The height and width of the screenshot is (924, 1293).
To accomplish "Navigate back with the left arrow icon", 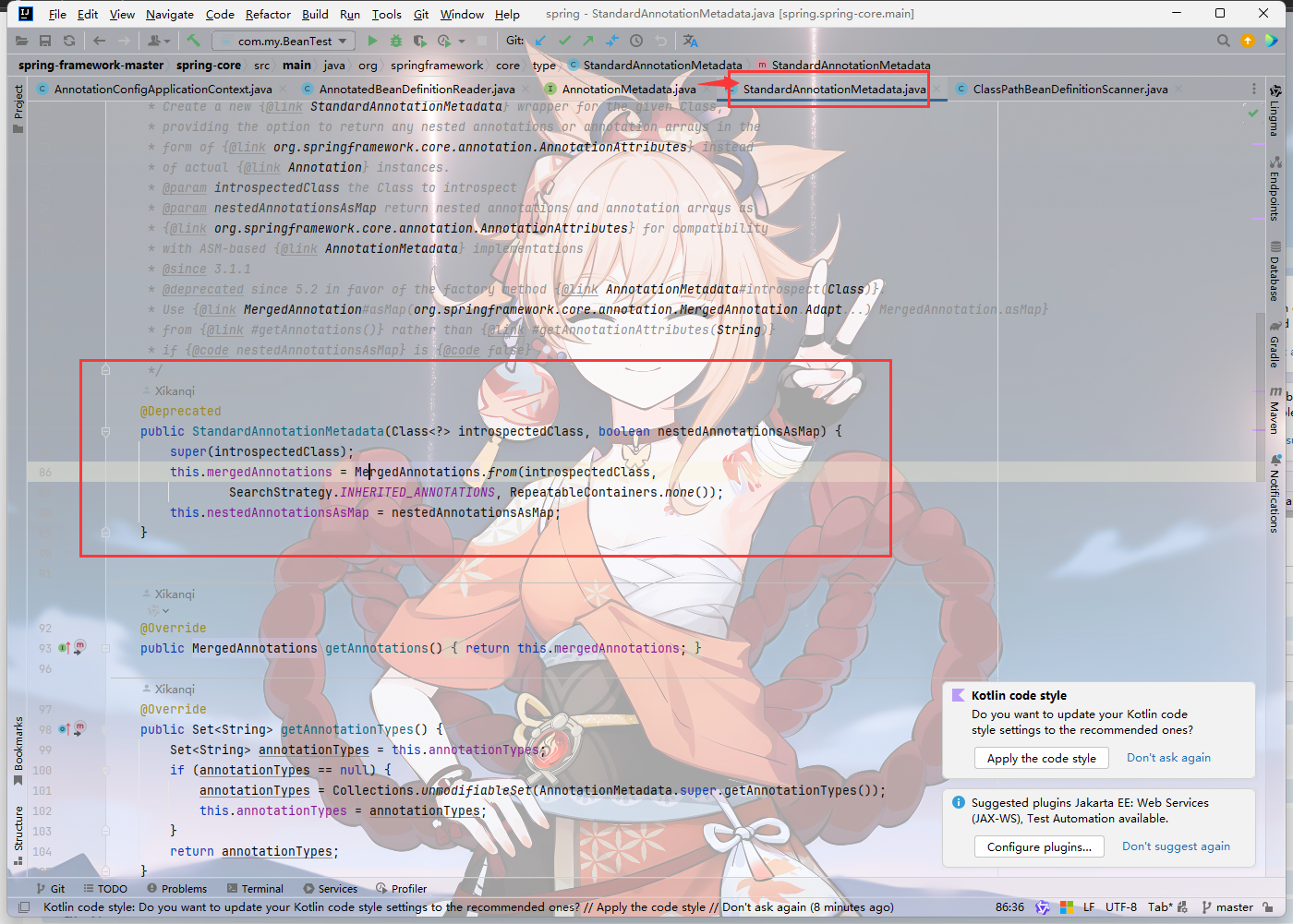I will (99, 41).
